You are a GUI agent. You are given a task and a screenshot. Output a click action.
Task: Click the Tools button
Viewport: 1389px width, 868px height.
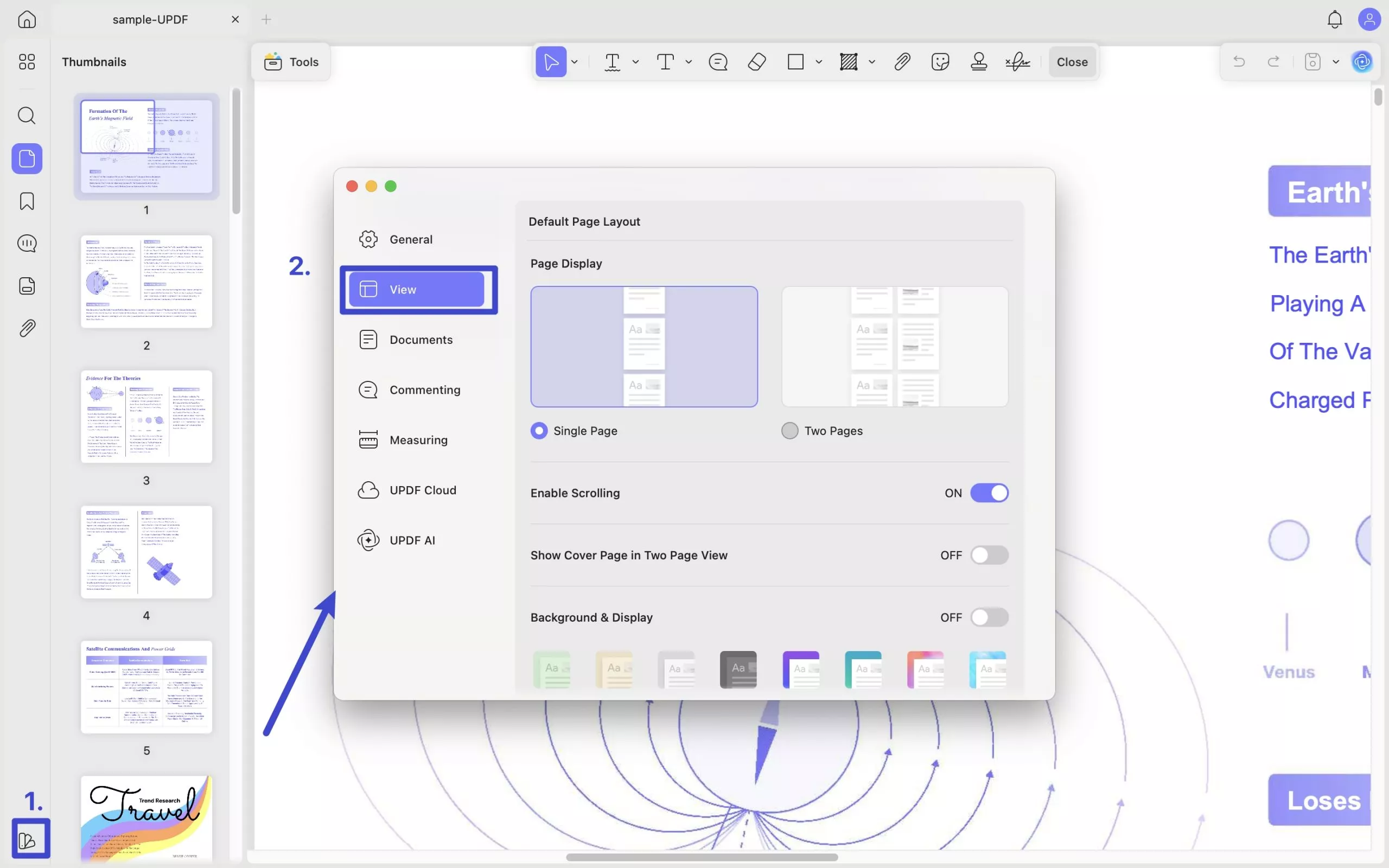pyautogui.click(x=291, y=62)
